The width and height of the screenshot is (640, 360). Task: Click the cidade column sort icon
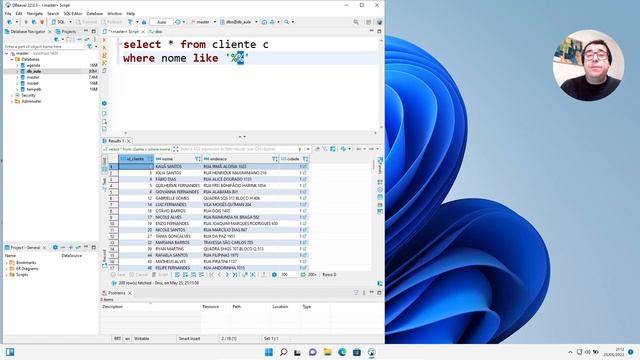pyautogui.click(x=305, y=159)
